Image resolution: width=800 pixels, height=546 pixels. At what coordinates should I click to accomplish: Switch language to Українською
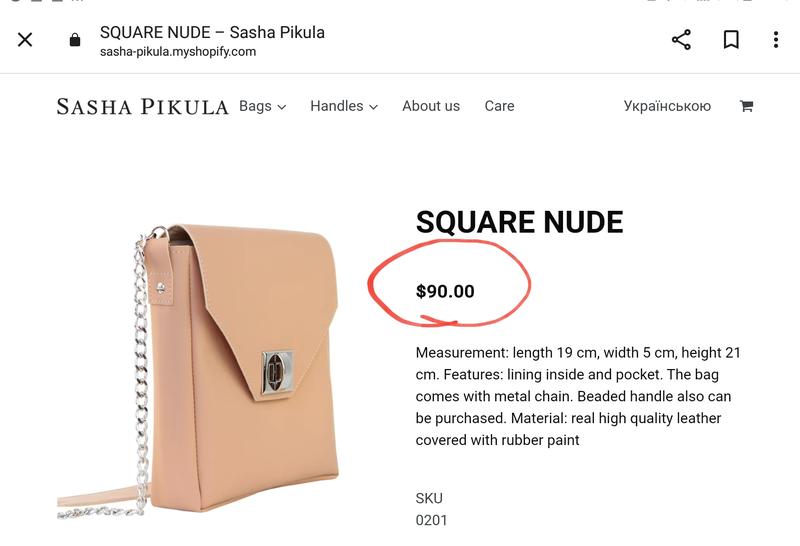(x=667, y=106)
